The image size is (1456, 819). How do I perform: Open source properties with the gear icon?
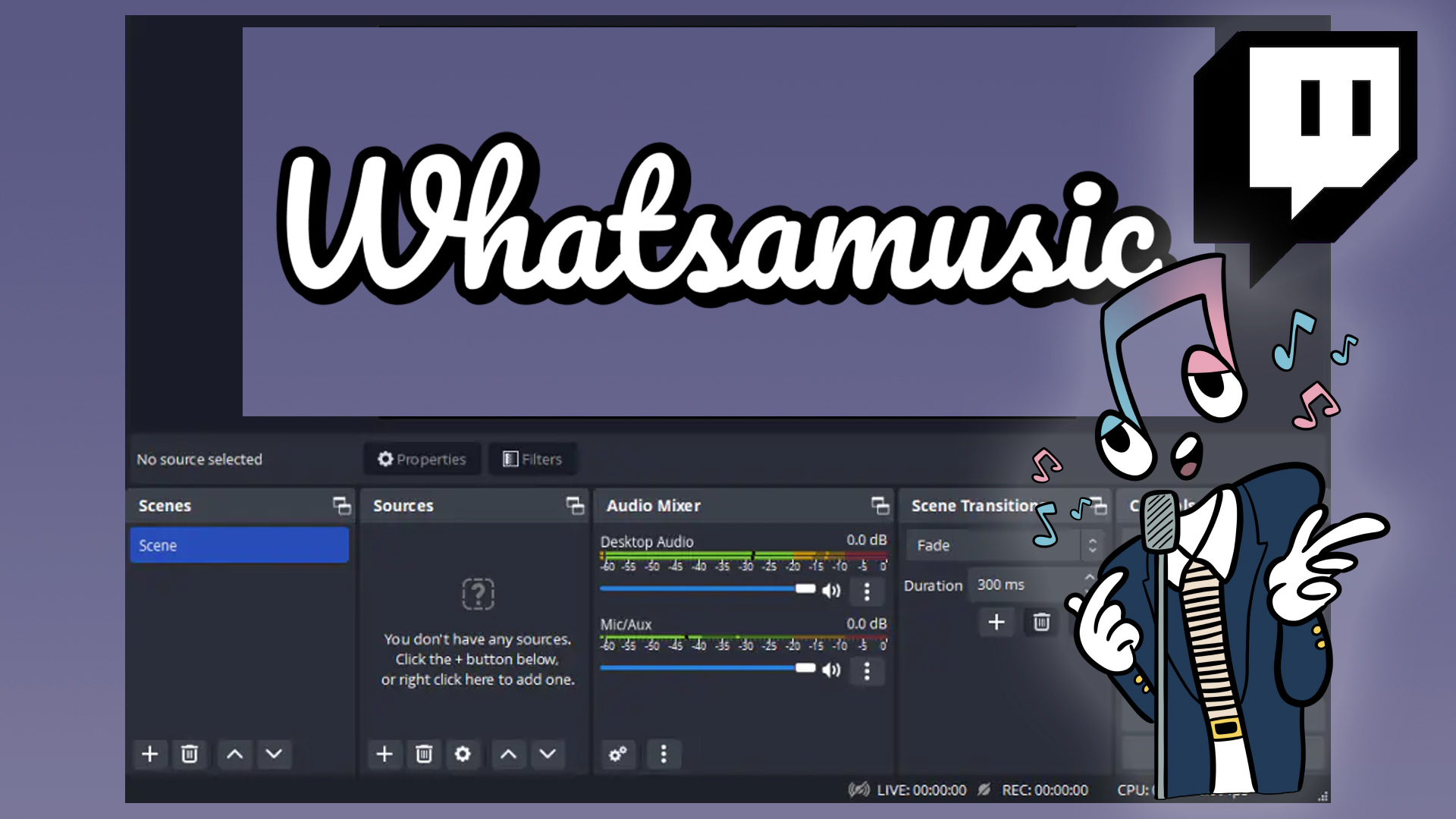point(463,755)
